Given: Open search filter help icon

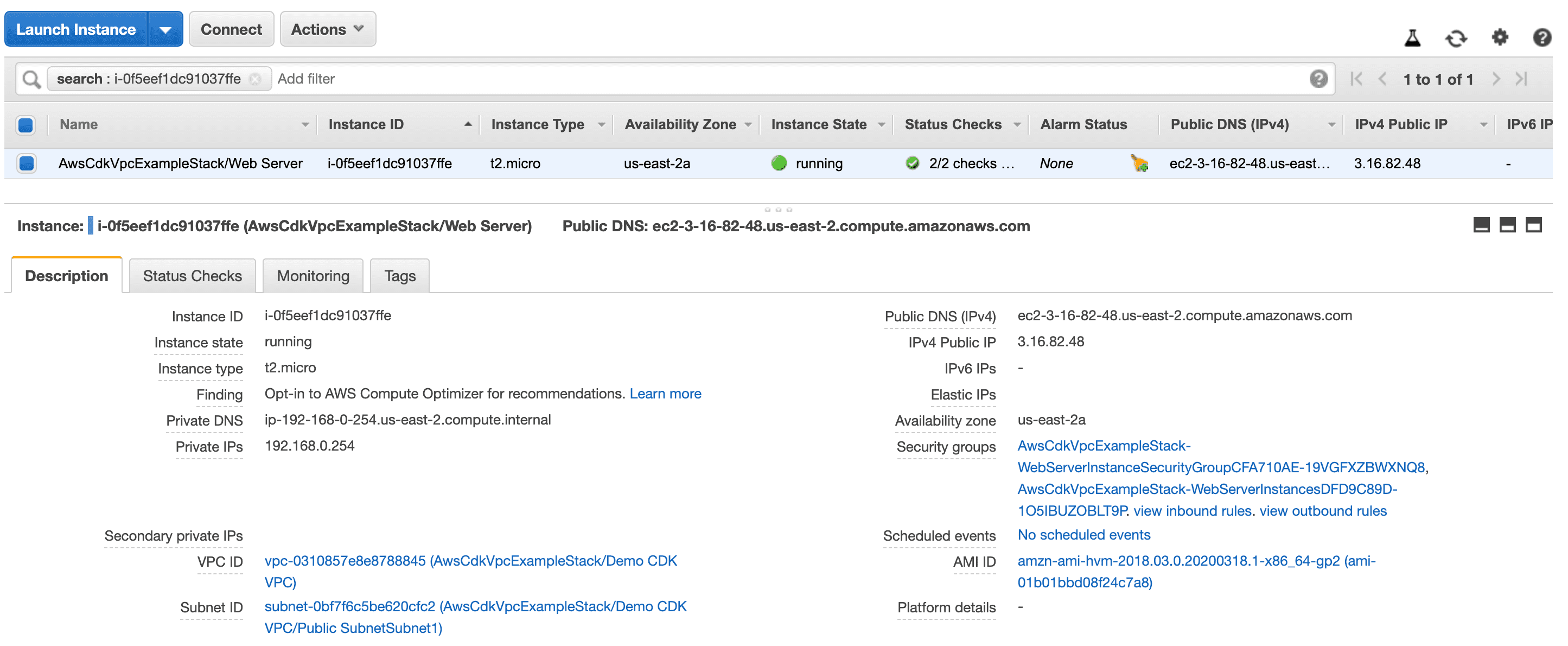Looking at the screenshot, I should point(1318,79).
